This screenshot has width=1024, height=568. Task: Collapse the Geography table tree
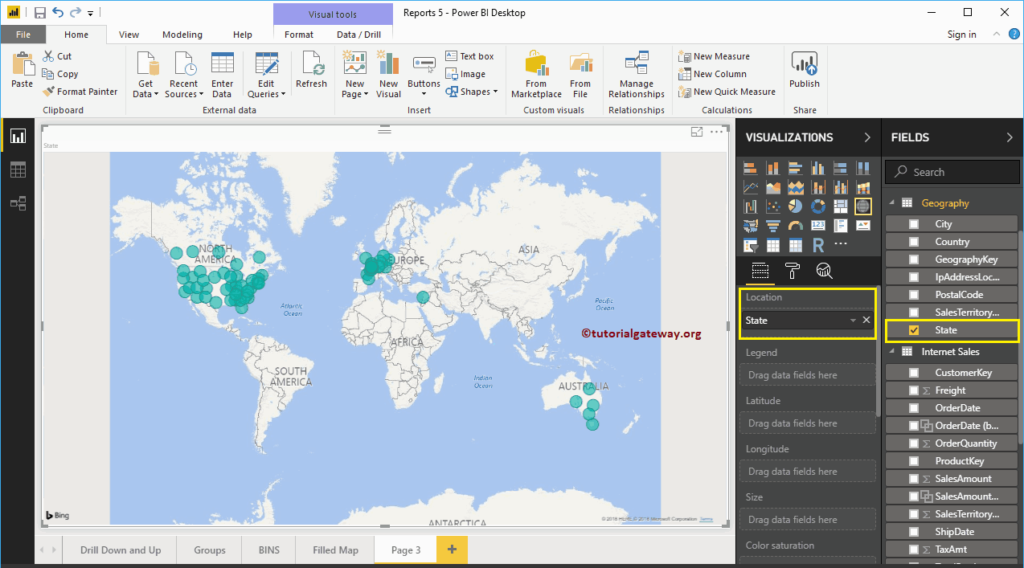(x=892, y=203)
